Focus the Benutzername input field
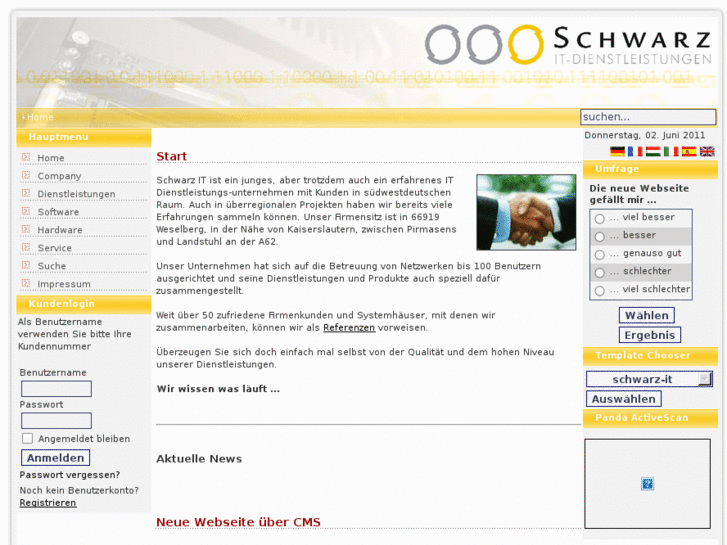The height and width of the screenshot is (545, 727). 56,389
